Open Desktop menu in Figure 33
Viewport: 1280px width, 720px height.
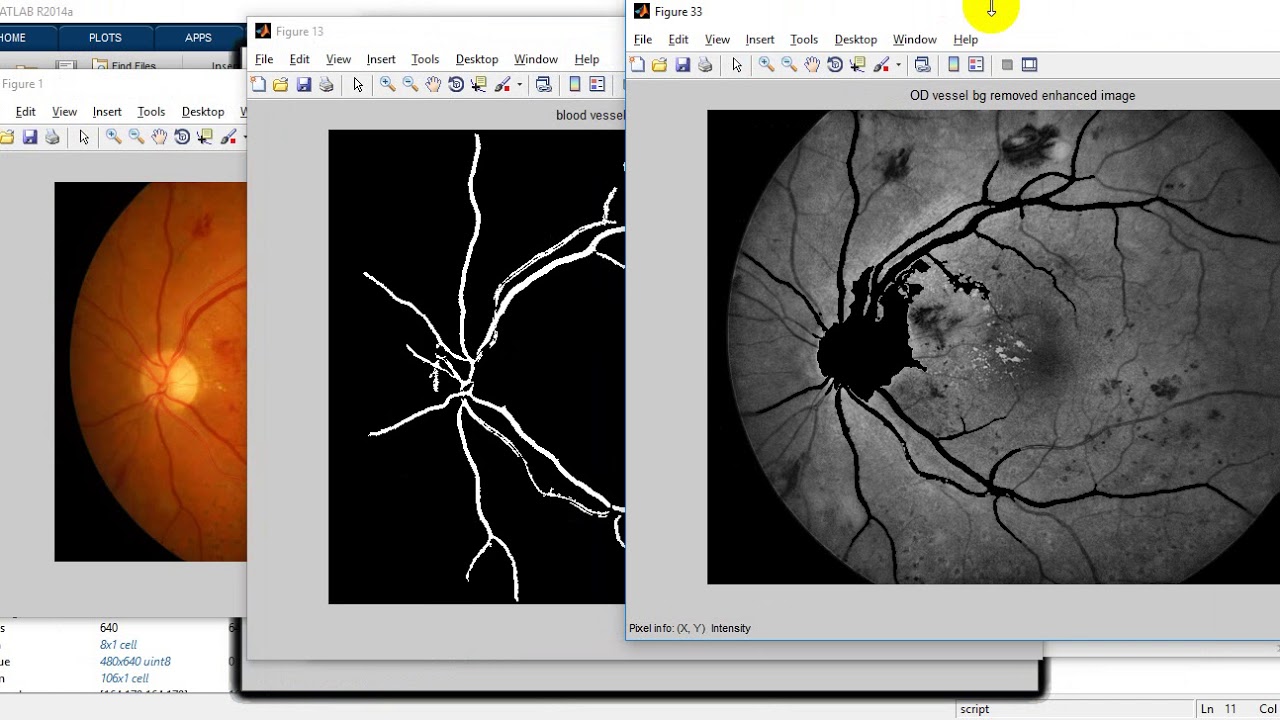[x=856, y=40]
